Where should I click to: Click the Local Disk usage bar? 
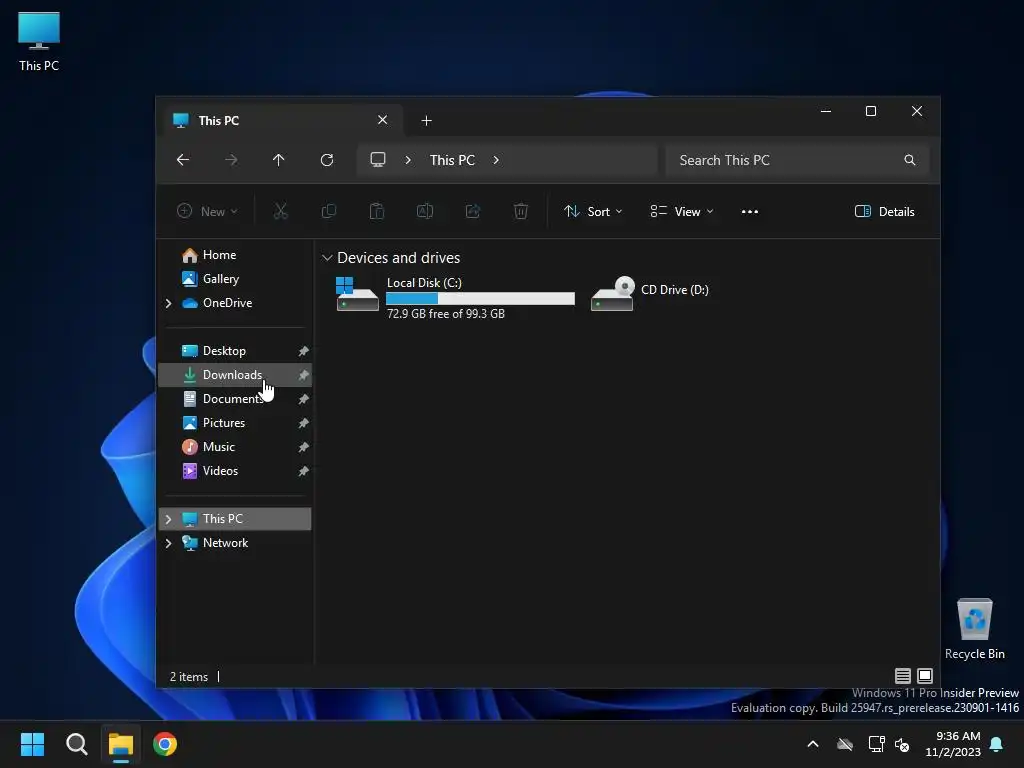tap(480, 298)
